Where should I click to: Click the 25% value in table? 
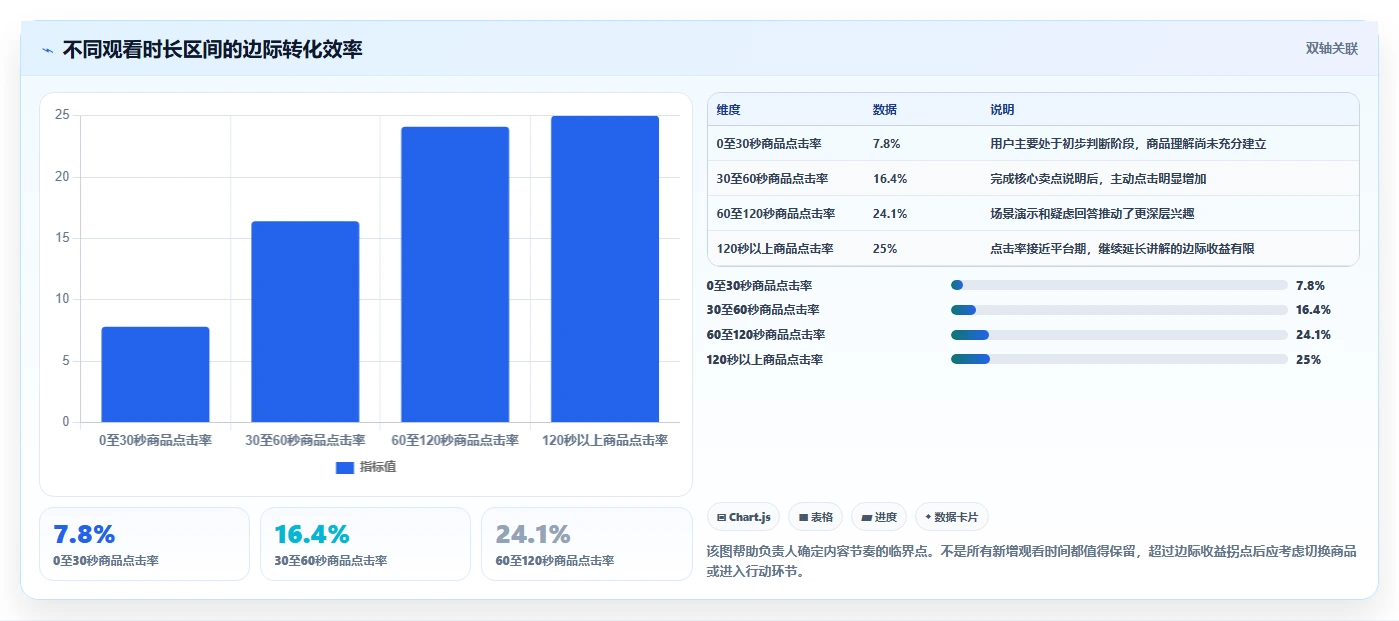click(x=884, y=249)
